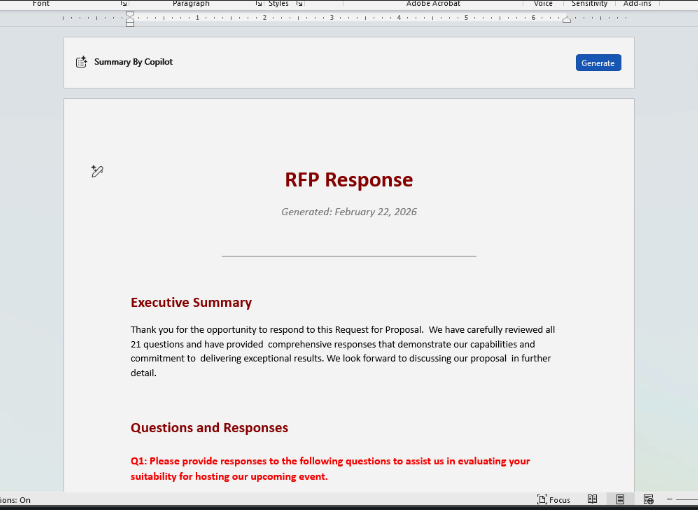
Task: Click the right indent marker on ruler
Action: pos(567,19)
